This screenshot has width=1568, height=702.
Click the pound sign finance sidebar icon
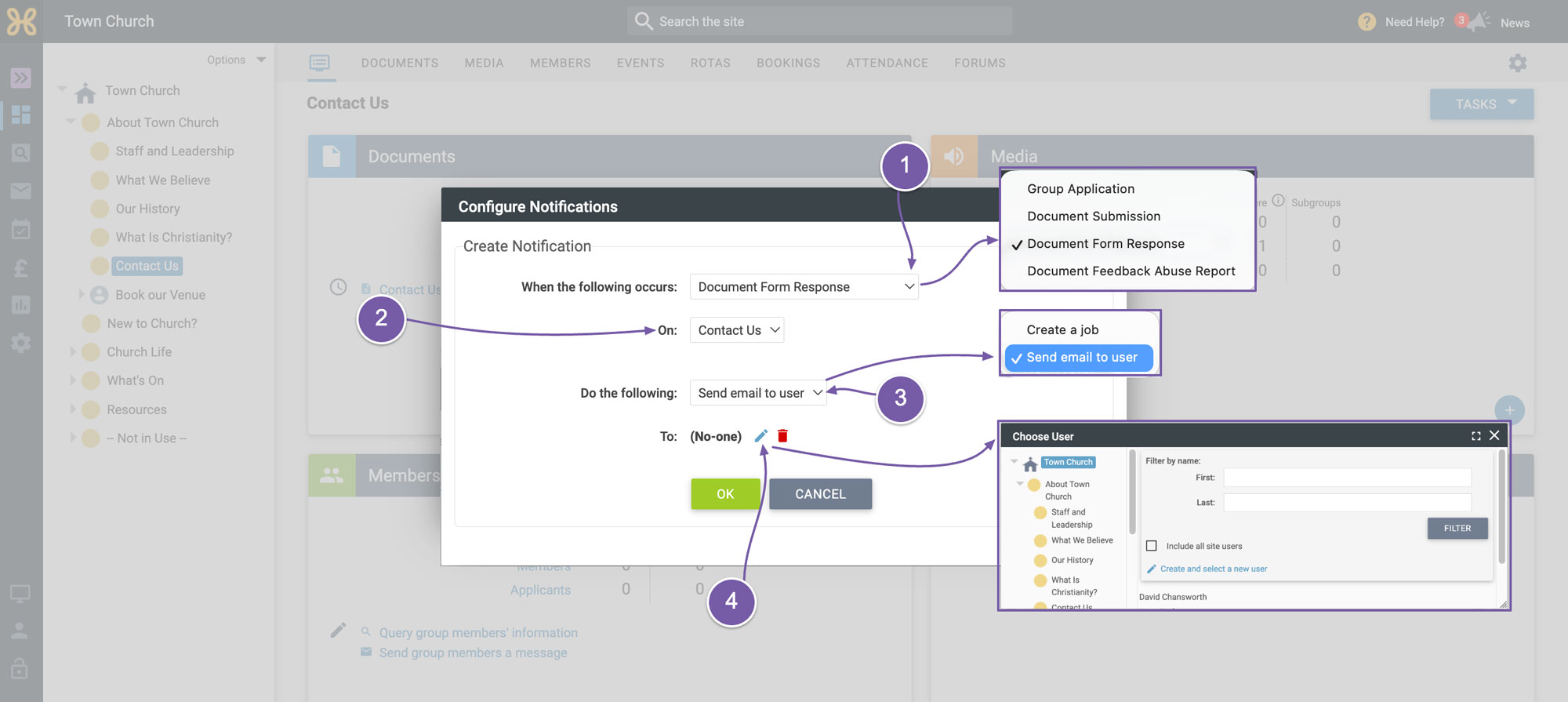point(21,267)
